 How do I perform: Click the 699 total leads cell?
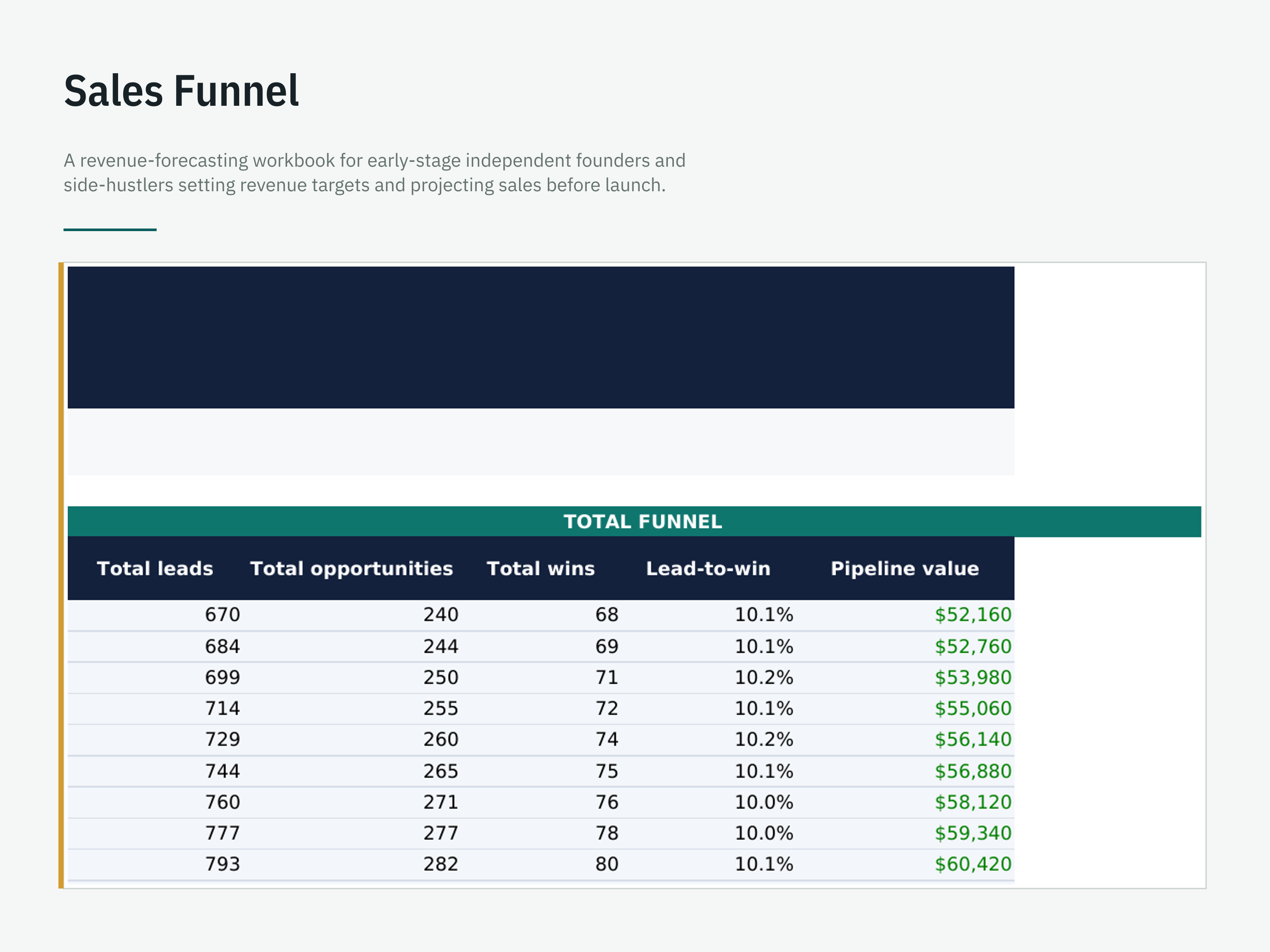pos(222,677)
